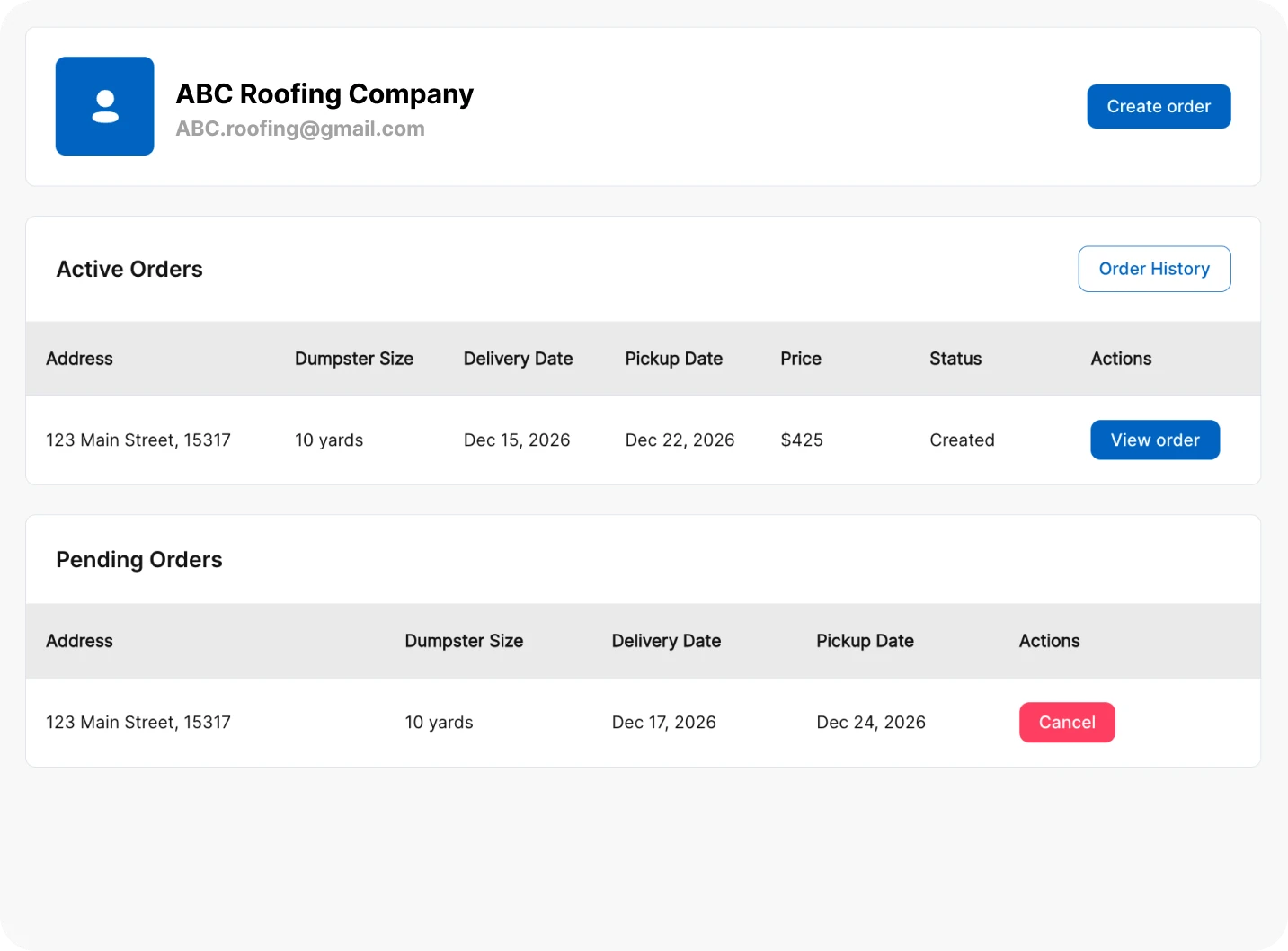Click Actions header in Active Orders table
This screenshot has width=1288, height=951.
coord(1121,359)
